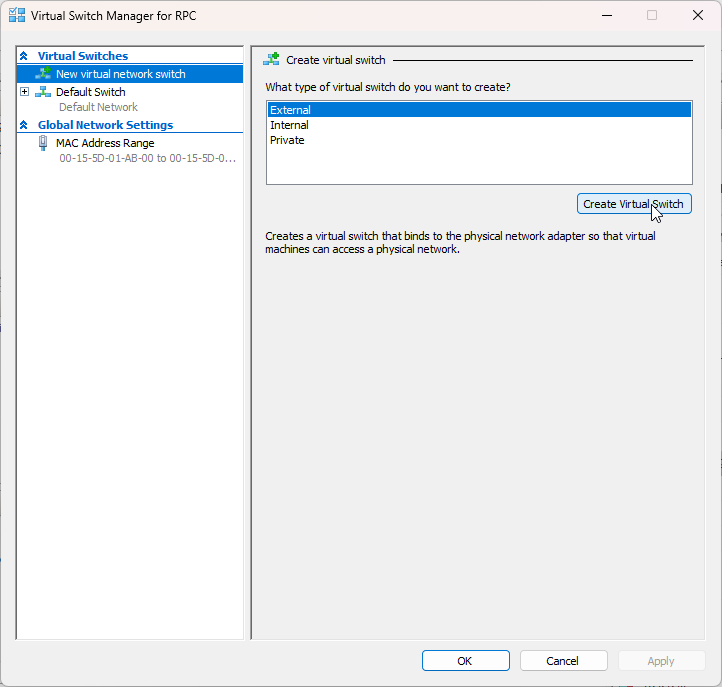722x687 pixels.
Task: Click the 00-15-5D-01-AB-00 MAC range text
Action: click(x=147, y=158)
